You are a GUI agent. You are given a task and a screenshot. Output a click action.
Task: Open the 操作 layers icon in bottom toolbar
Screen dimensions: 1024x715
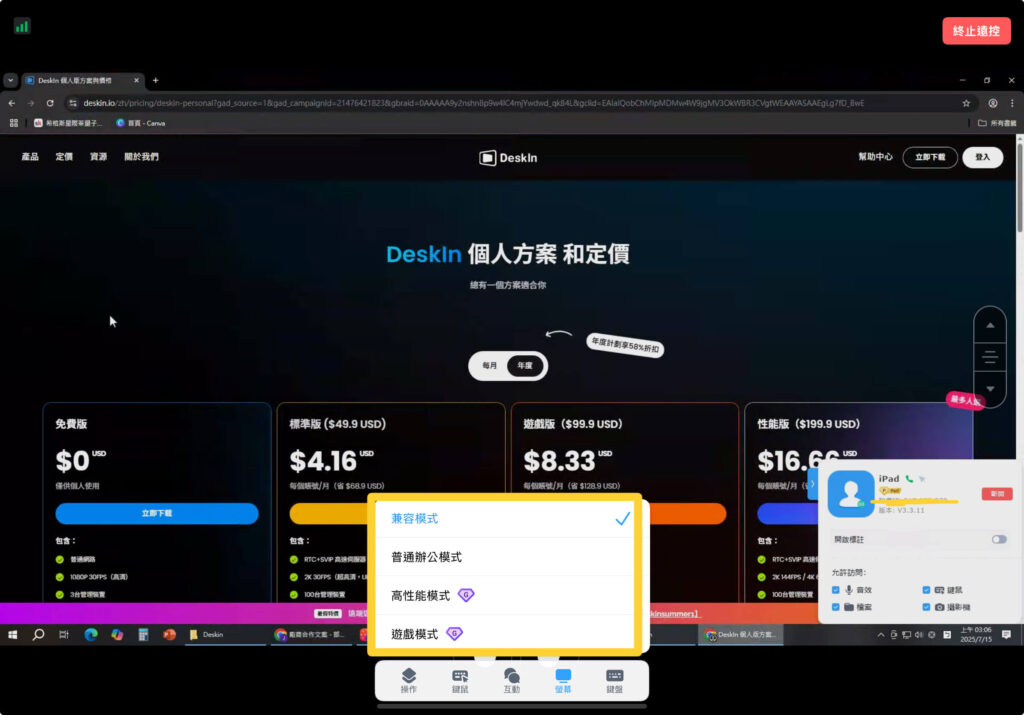pos(409,680)
